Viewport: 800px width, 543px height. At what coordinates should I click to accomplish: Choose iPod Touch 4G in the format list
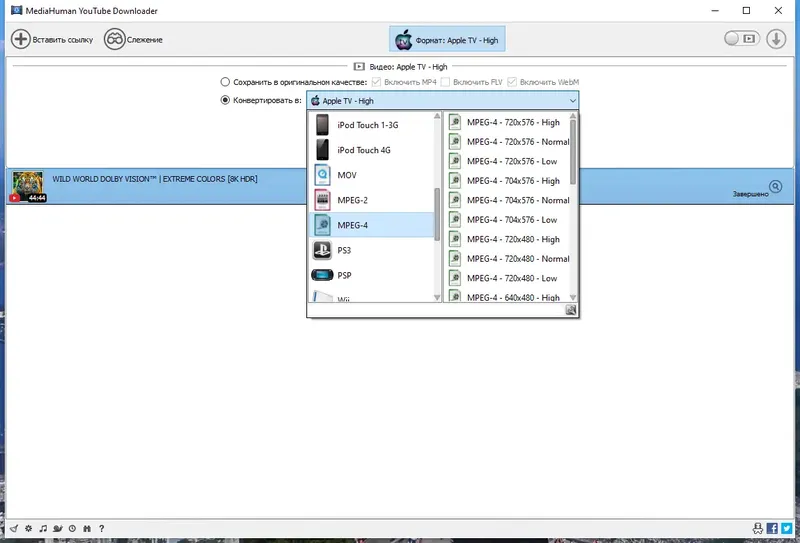point(371,150)
